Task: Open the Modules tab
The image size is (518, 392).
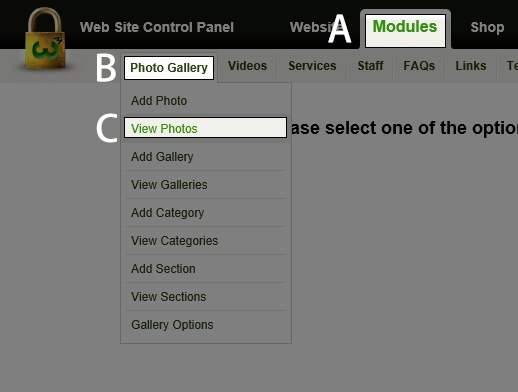Action: click(405, 30)
